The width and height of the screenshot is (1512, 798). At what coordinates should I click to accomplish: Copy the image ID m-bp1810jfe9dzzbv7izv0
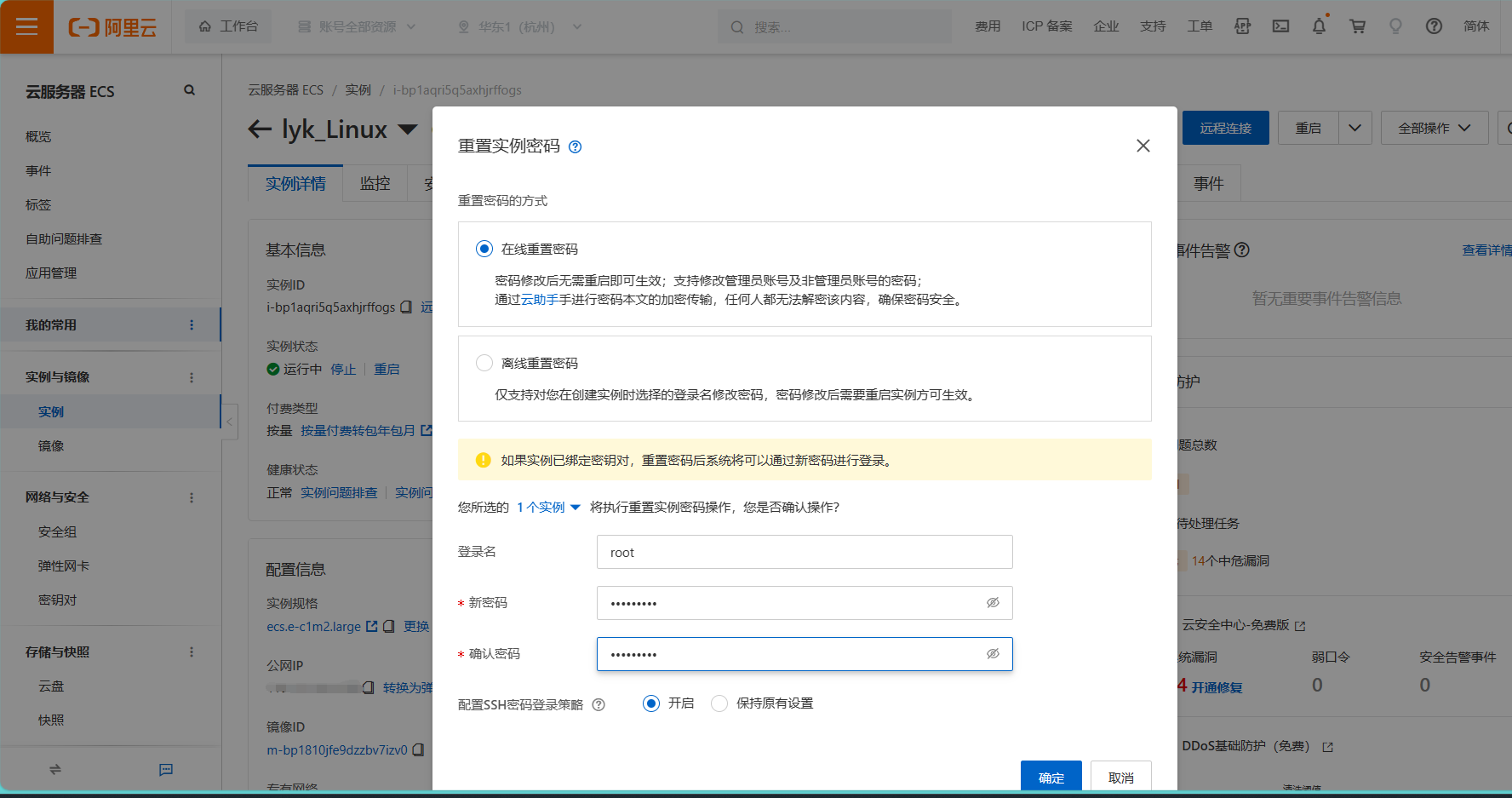(x=418, y=749)
